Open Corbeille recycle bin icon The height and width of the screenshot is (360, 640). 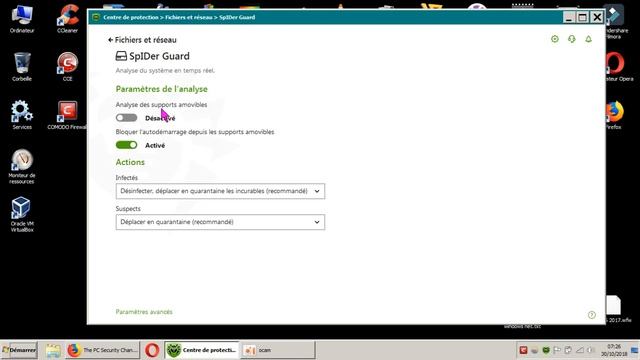[22, 67]
